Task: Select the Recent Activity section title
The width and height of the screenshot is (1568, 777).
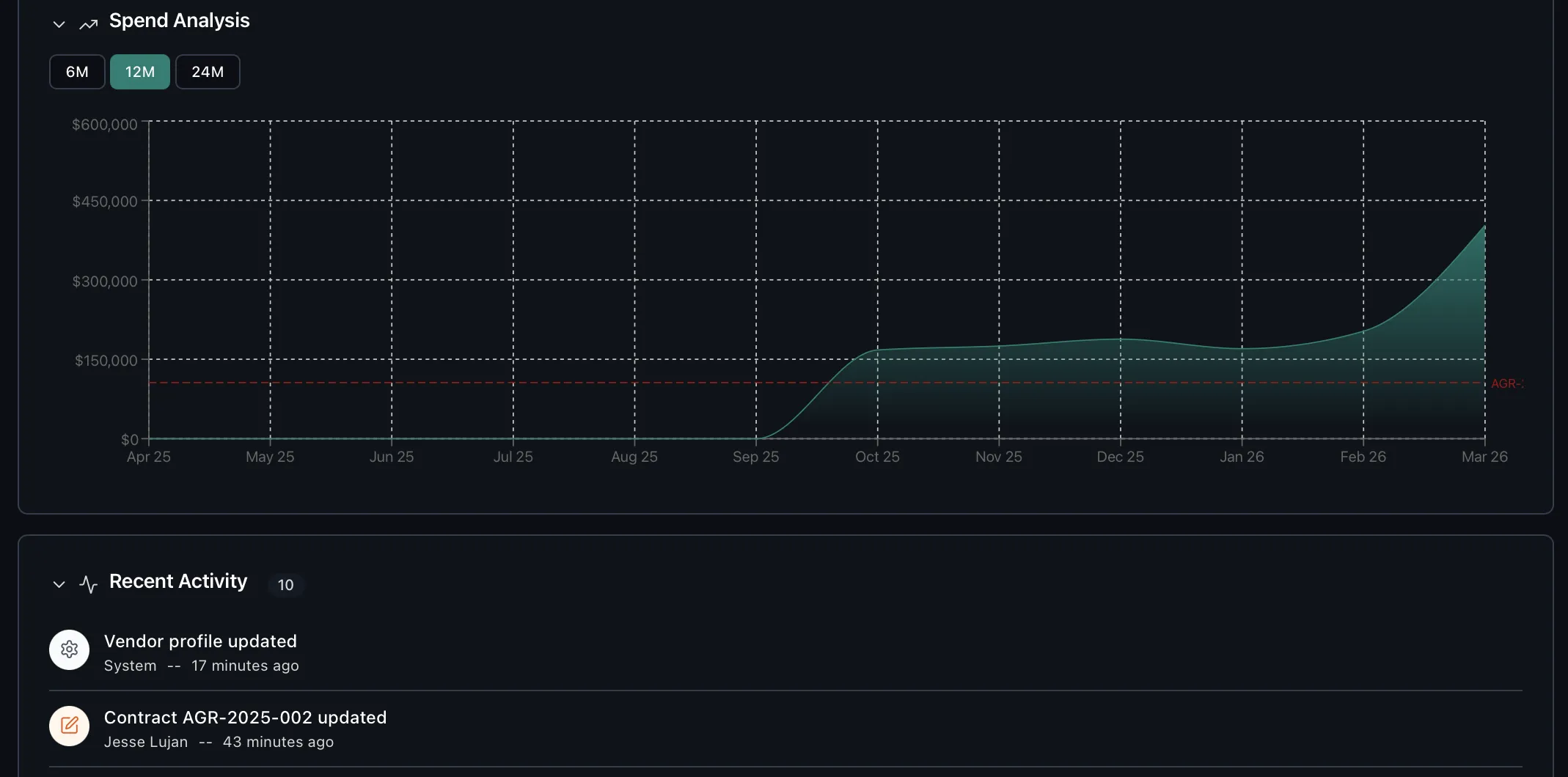Action: coord(177,581)
